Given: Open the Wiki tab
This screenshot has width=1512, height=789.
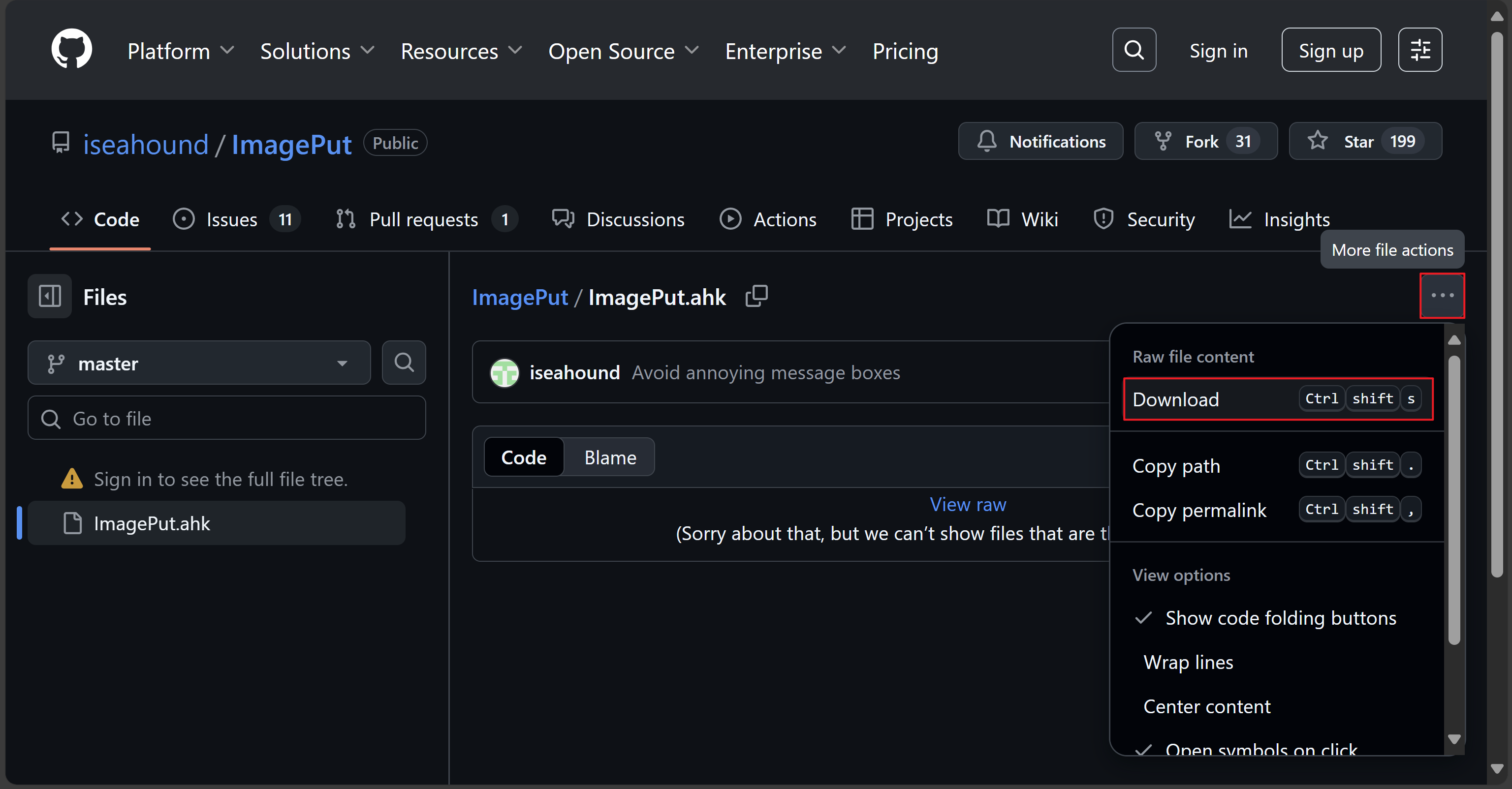Looking at the screenshot, I should 1022,219.
